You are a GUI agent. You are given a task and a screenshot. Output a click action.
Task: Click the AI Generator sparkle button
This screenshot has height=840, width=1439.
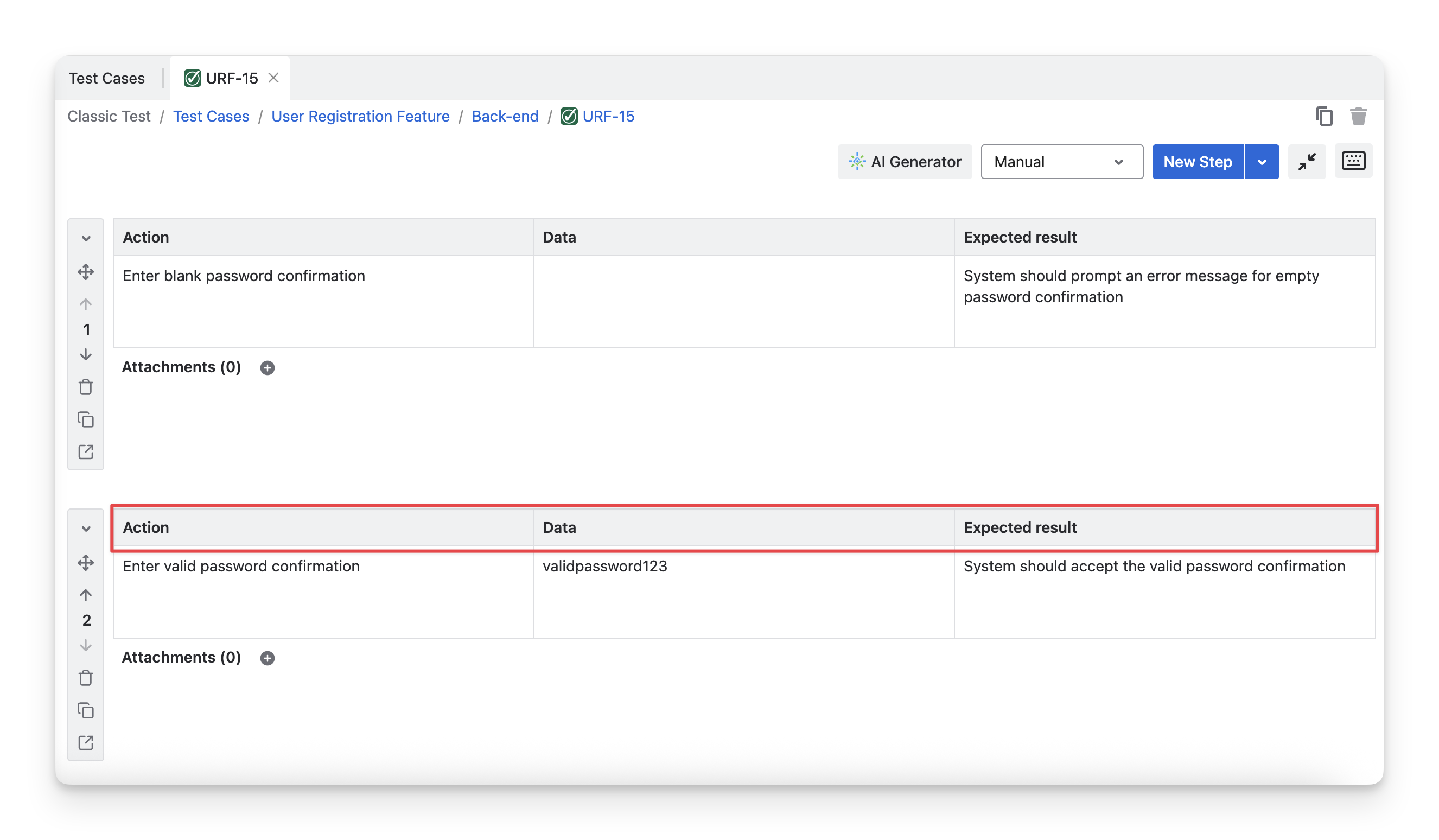pos(905,162)
